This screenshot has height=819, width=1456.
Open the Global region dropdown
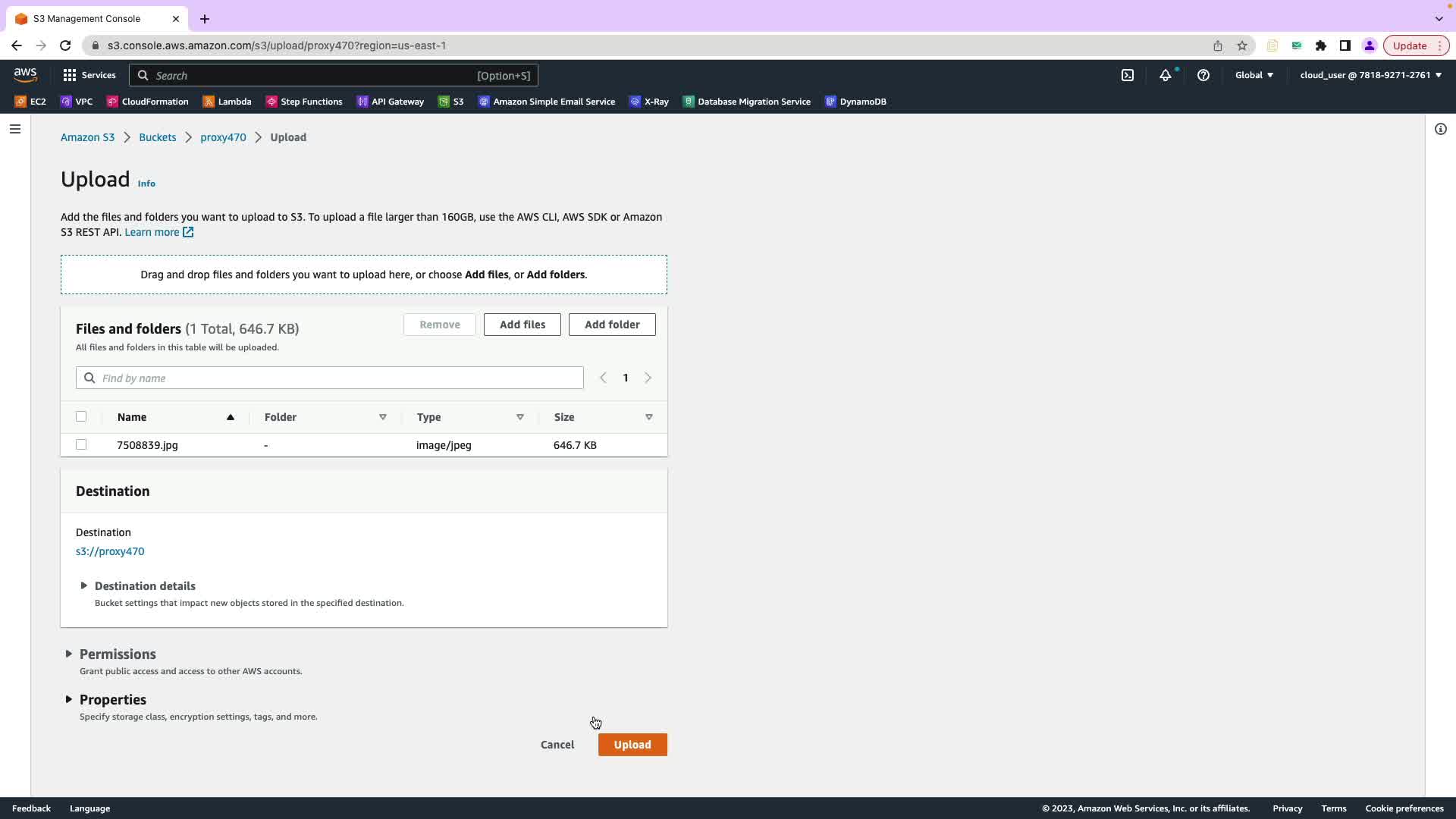(1254, 75)
